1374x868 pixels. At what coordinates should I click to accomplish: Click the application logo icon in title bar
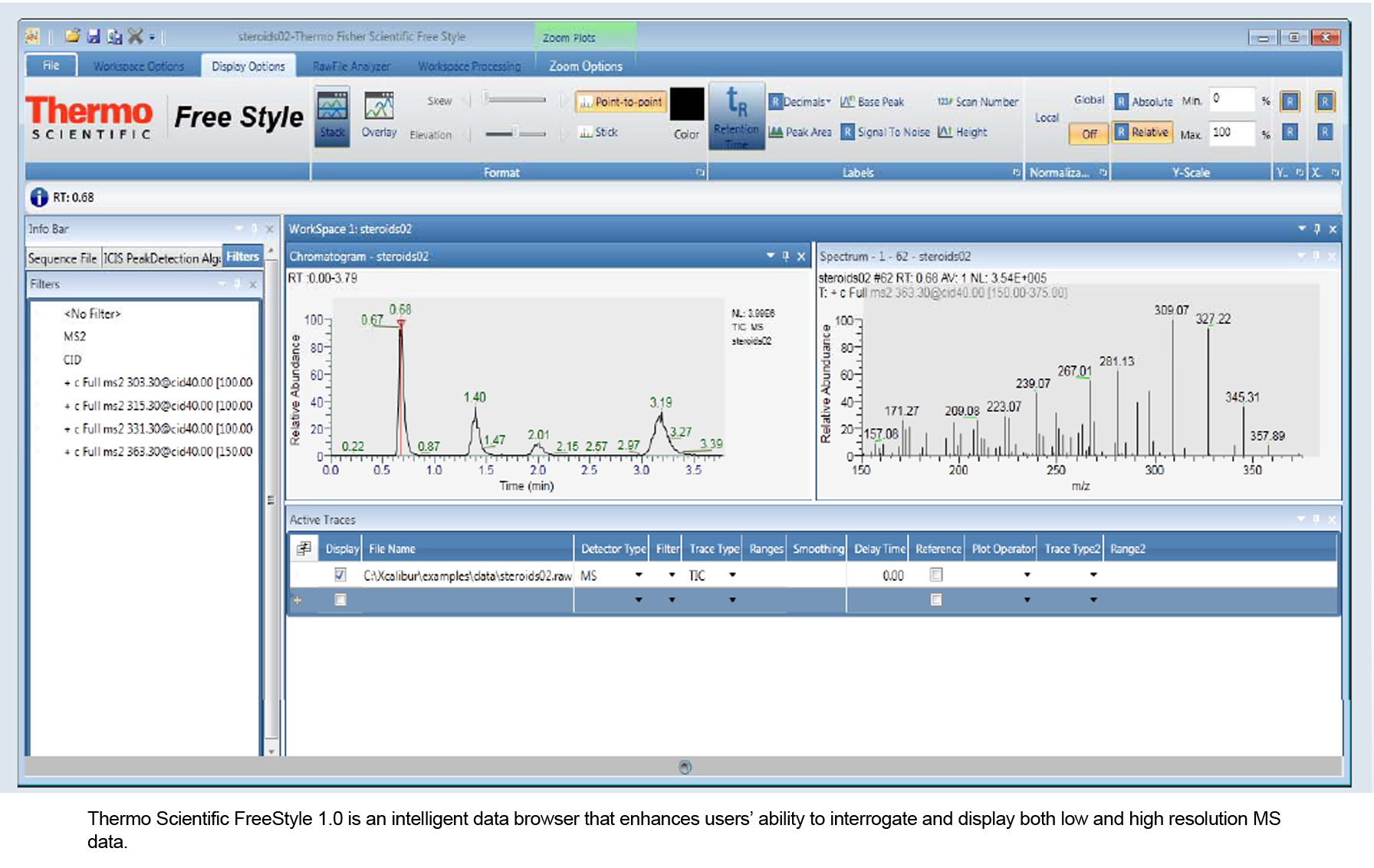coord(32,36)
